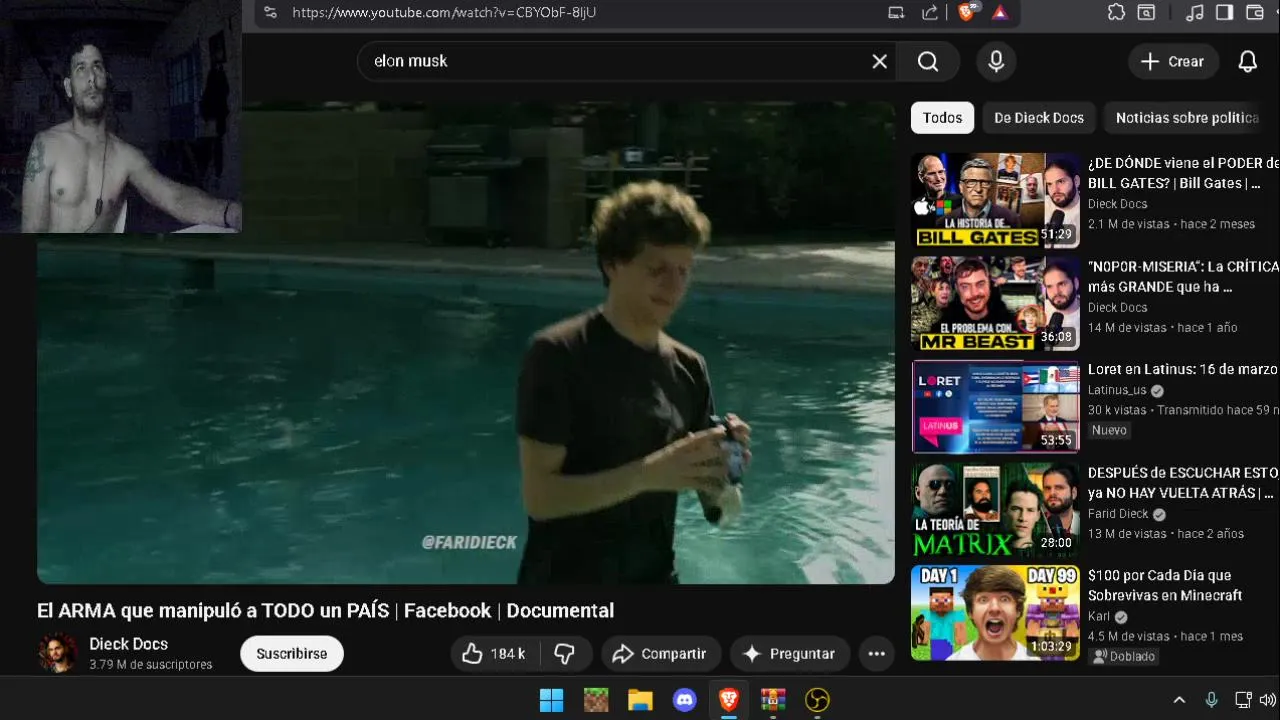
Task: Click the Compartir share button
Action: point(661,654)
